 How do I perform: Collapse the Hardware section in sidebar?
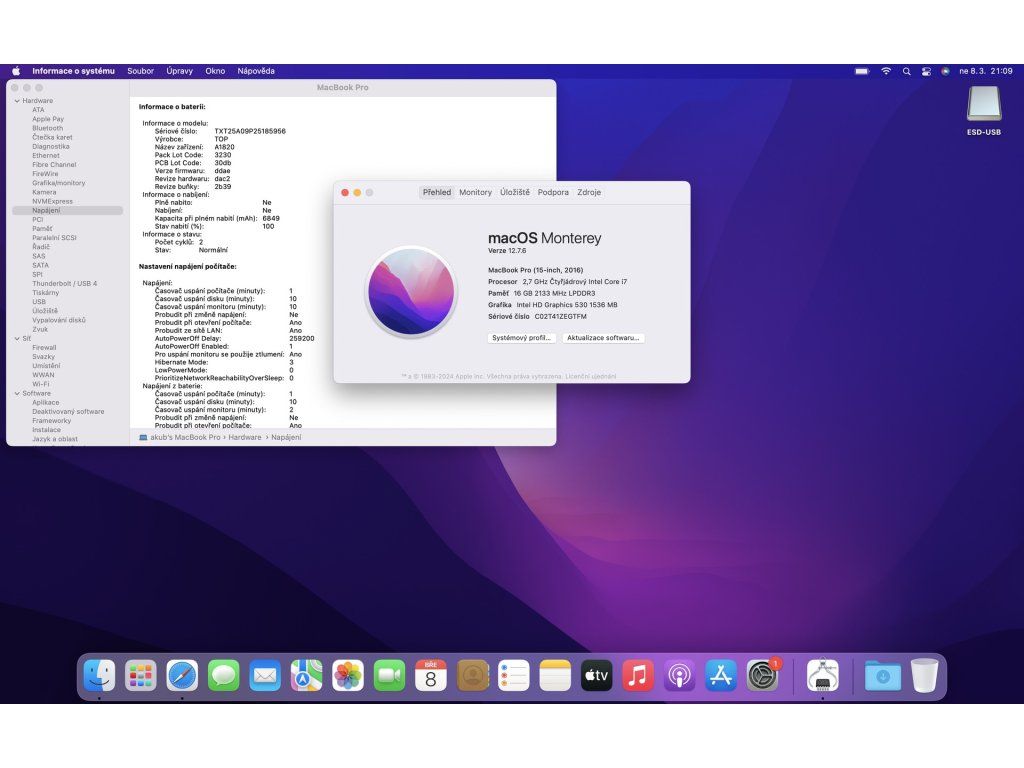16,101
